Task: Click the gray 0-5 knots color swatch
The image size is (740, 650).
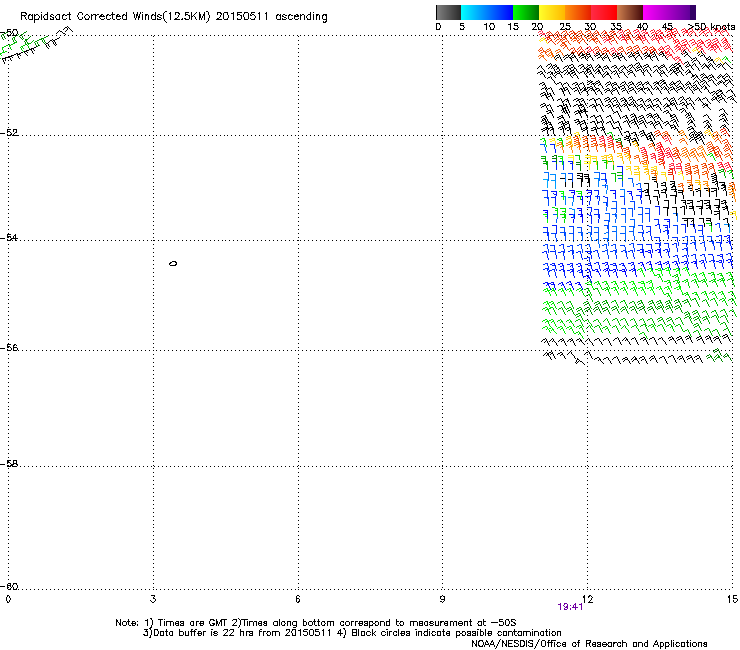Action: (448, 12)
